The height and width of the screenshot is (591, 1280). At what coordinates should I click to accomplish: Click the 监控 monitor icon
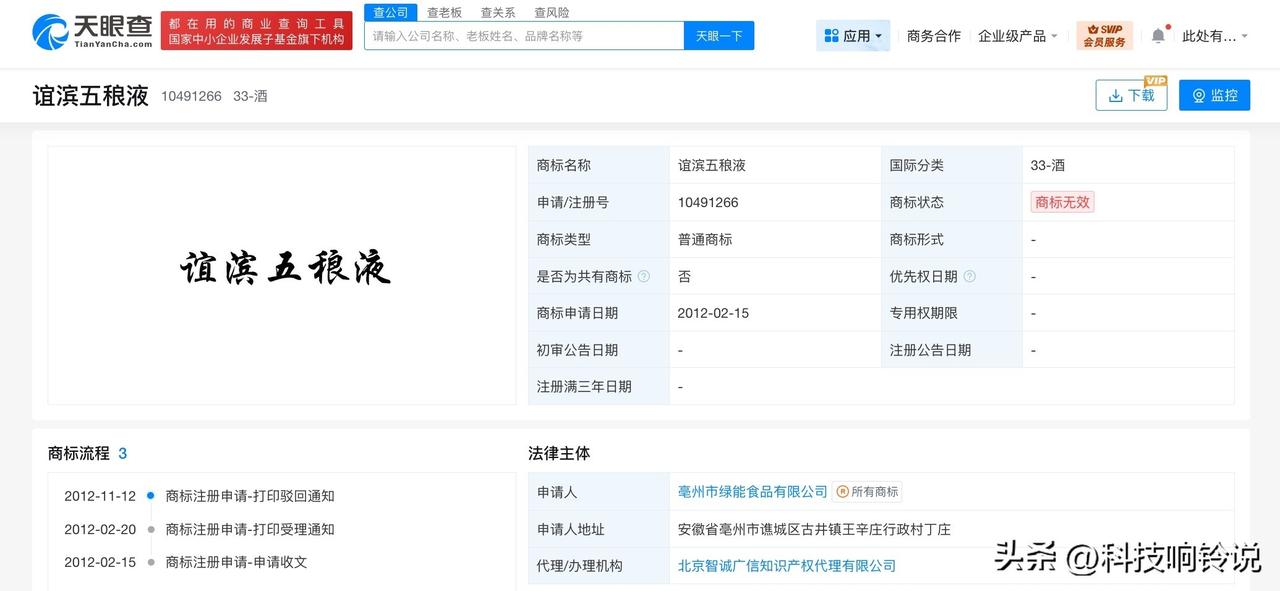1198,95
